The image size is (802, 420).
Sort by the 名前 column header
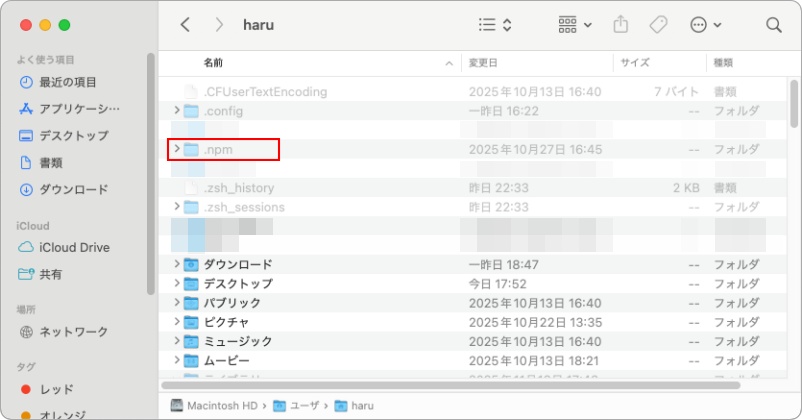point(214,62)
